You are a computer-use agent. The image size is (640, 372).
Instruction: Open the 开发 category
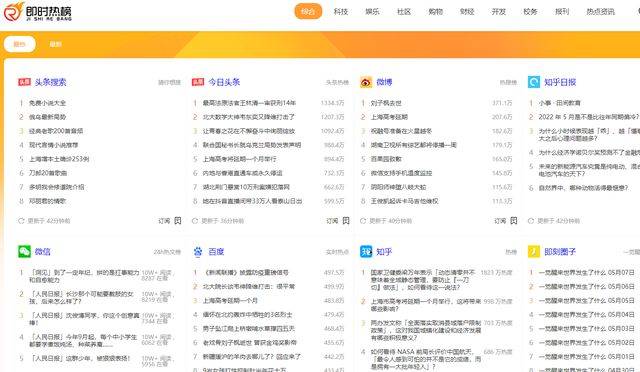pyautogui.click(x=499, y=11)
